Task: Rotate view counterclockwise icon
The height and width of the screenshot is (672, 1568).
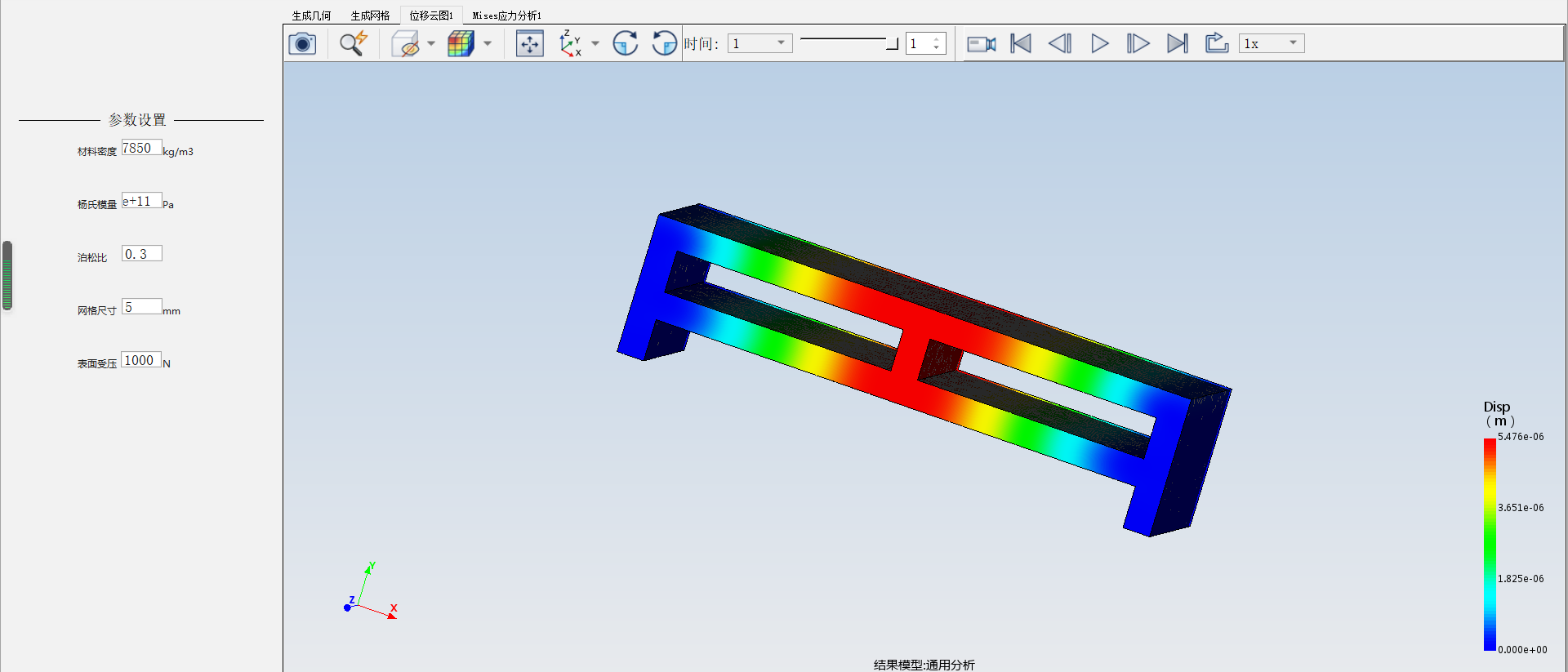Action: tap(664, 43)
